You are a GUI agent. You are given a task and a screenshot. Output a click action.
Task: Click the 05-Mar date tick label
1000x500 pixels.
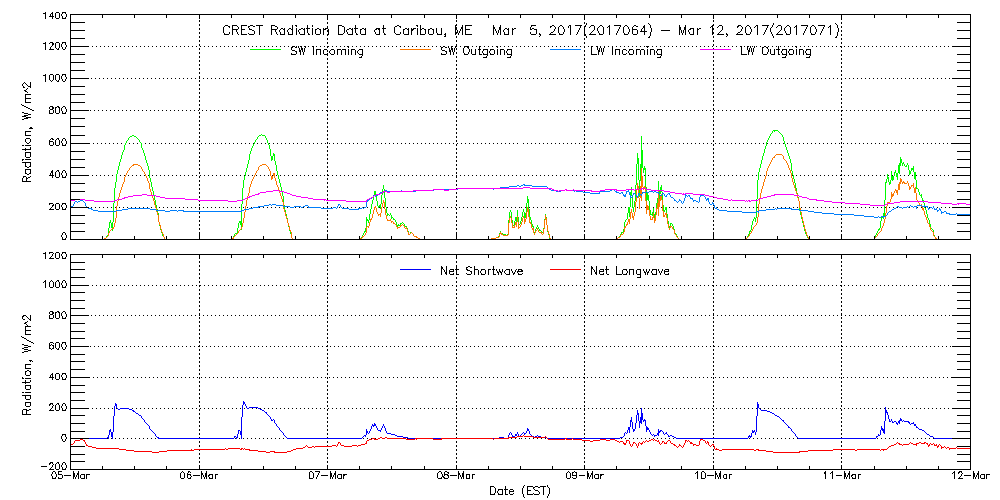[71, 478]
